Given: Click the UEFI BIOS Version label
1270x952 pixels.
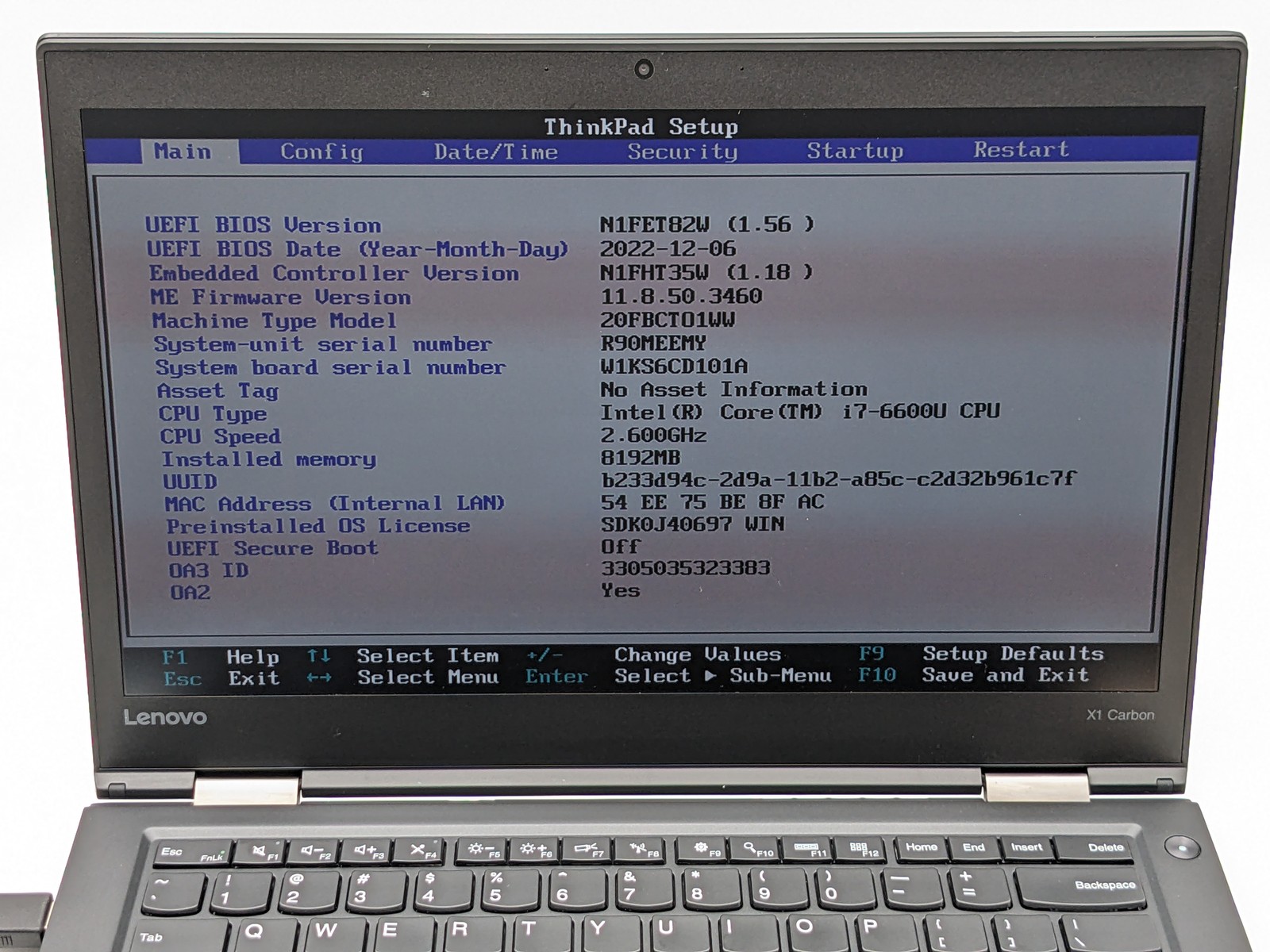Looking at the screenshot, I should point(263,225).
